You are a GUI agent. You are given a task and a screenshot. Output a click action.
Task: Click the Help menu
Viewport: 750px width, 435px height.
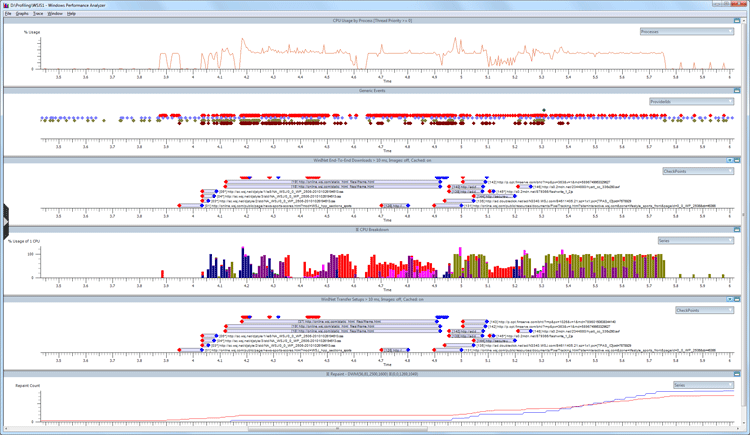pyautogui.click(x=71, y=13)
